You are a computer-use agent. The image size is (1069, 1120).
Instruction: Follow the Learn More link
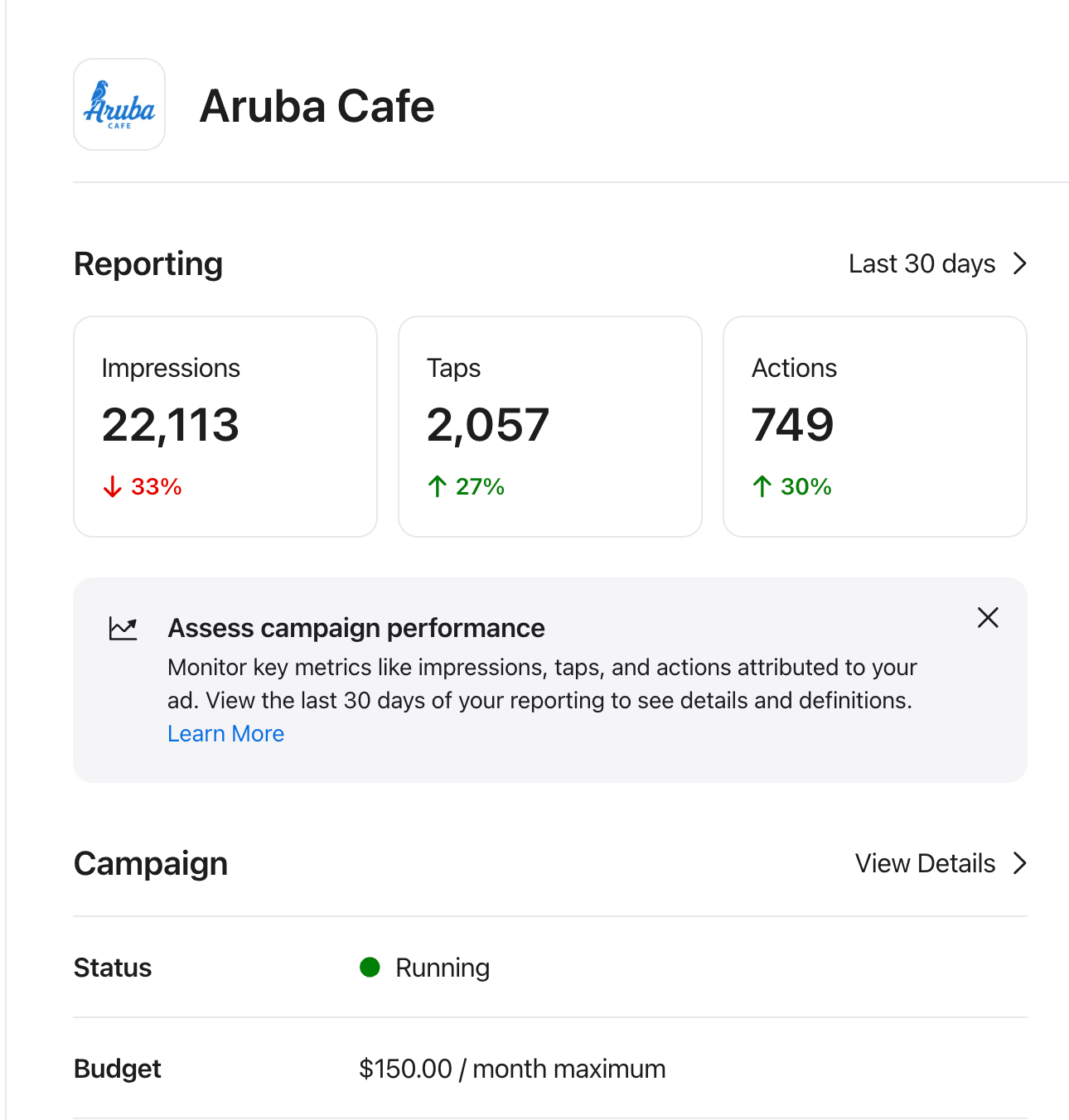[x=225, y=734]
